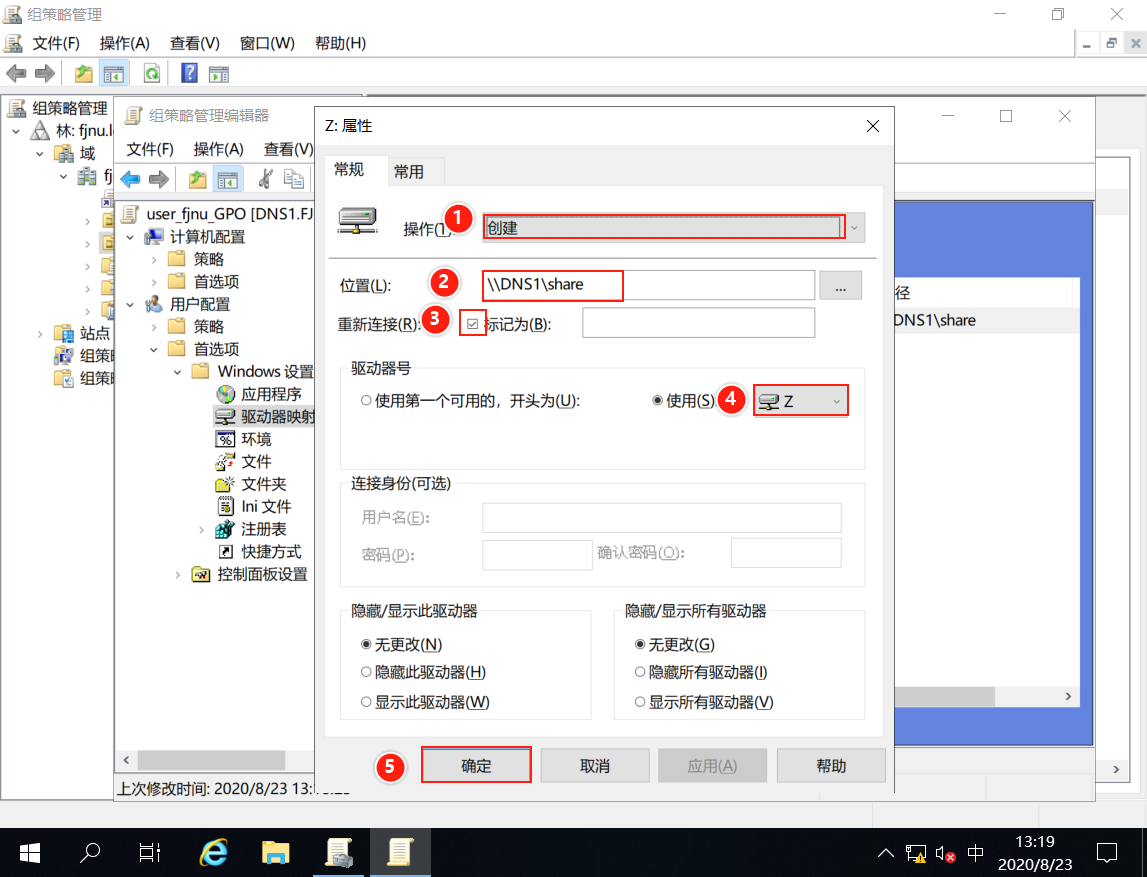Select the Ini 文件 preference item
1147x877 pixels.
tap(265, 506)
